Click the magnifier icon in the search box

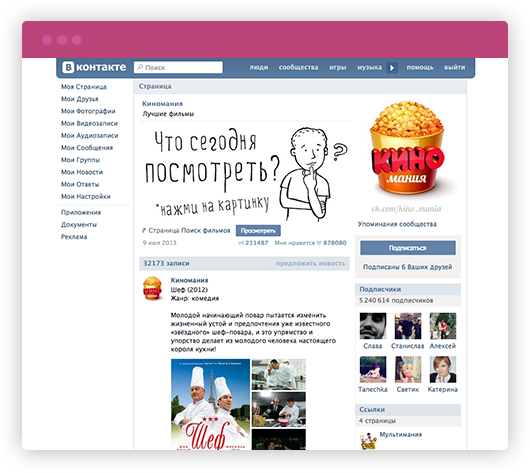coord(140,67)
